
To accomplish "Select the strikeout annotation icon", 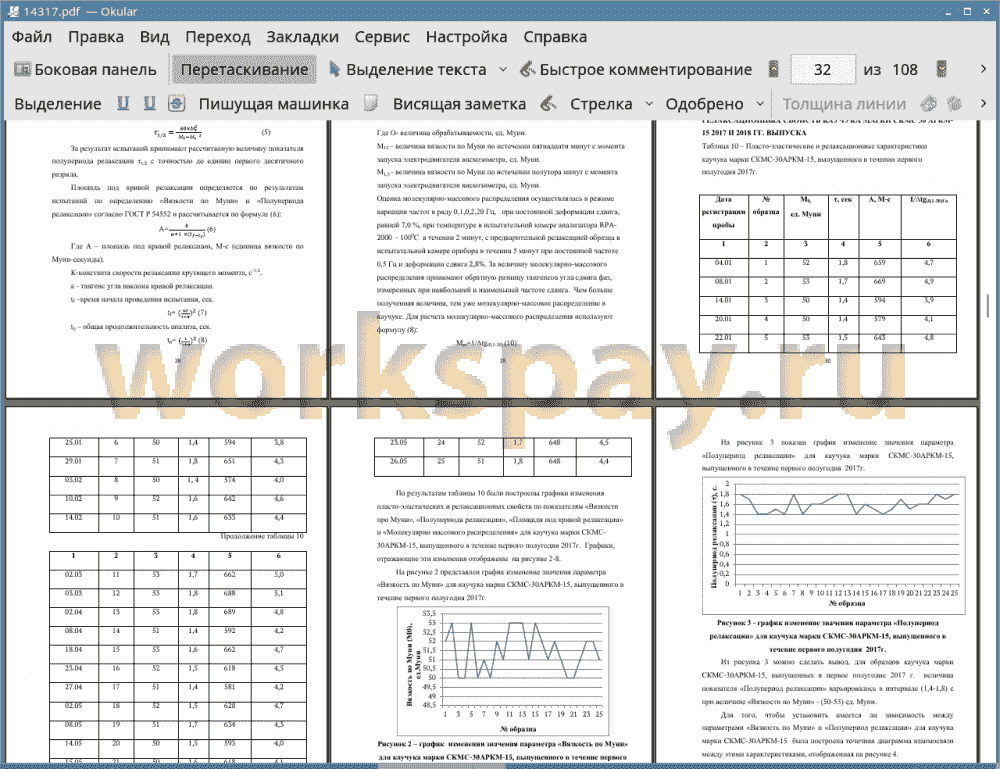I will tap(177, 103).
